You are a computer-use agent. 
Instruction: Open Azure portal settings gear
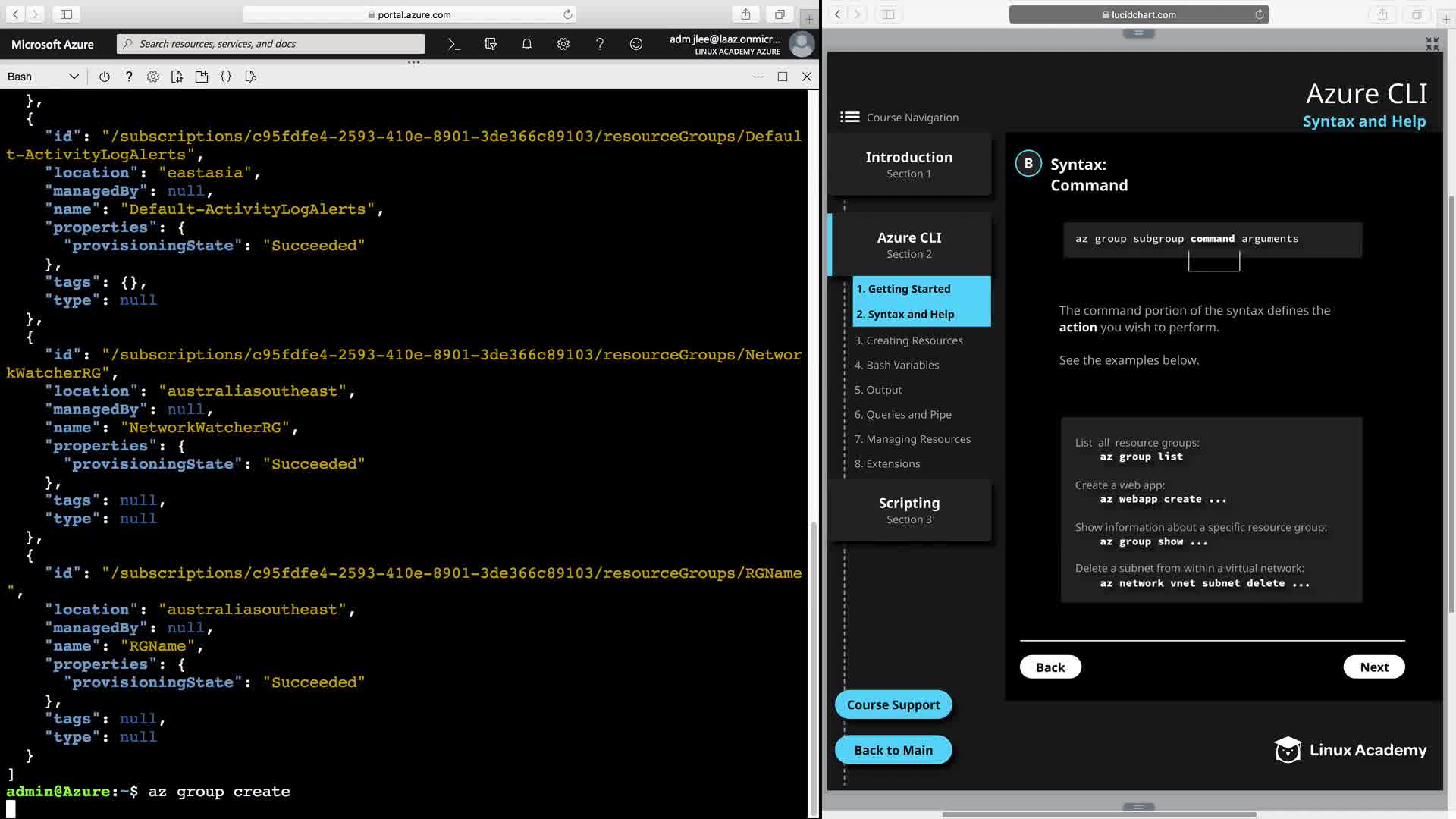coord(563,44)
